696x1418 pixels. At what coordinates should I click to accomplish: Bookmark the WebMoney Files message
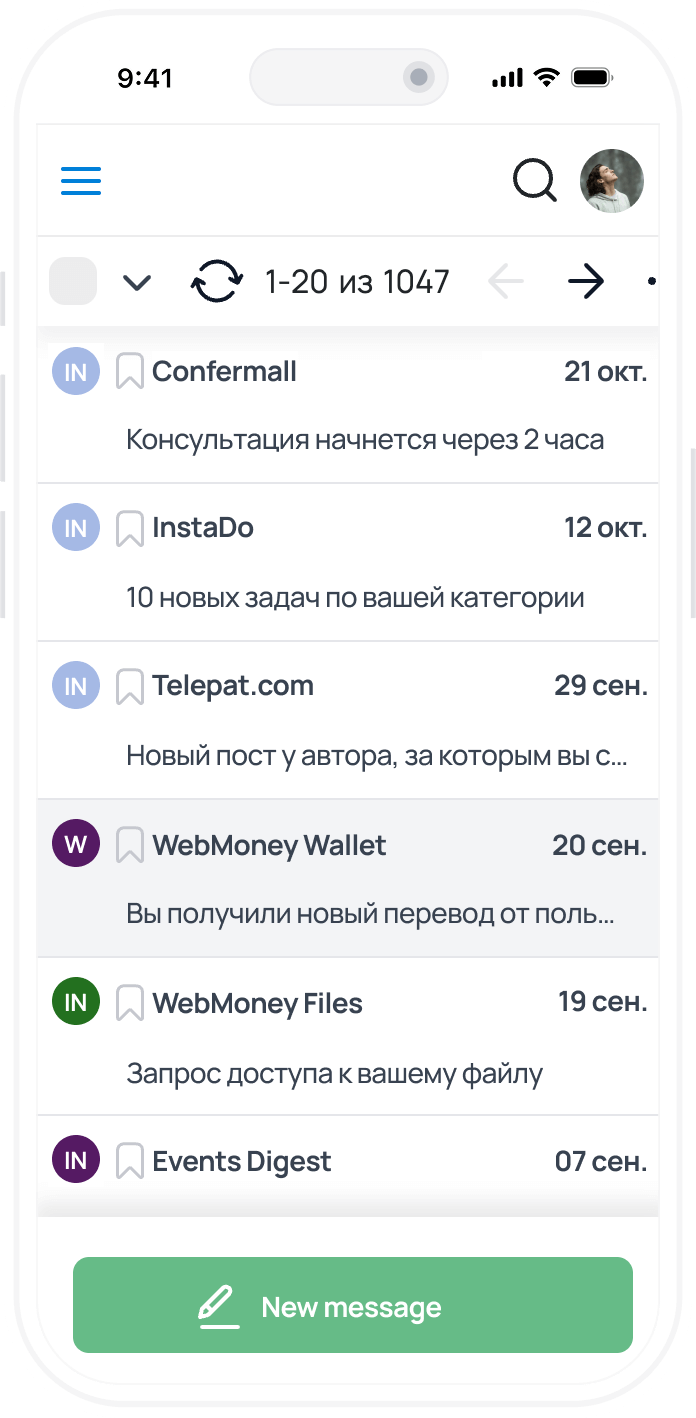(x=130, y=1003)
